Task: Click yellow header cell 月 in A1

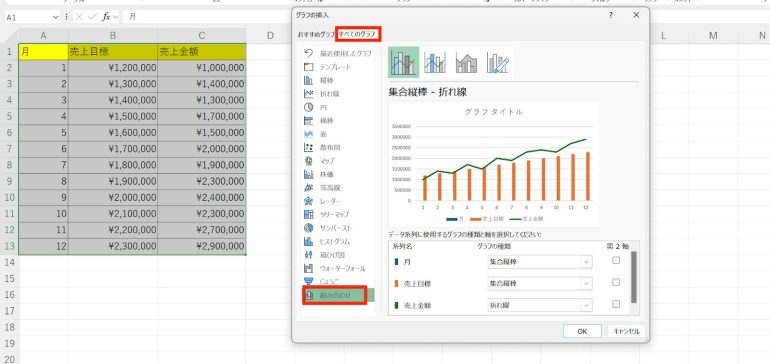Action: click(x=43, y=52)
